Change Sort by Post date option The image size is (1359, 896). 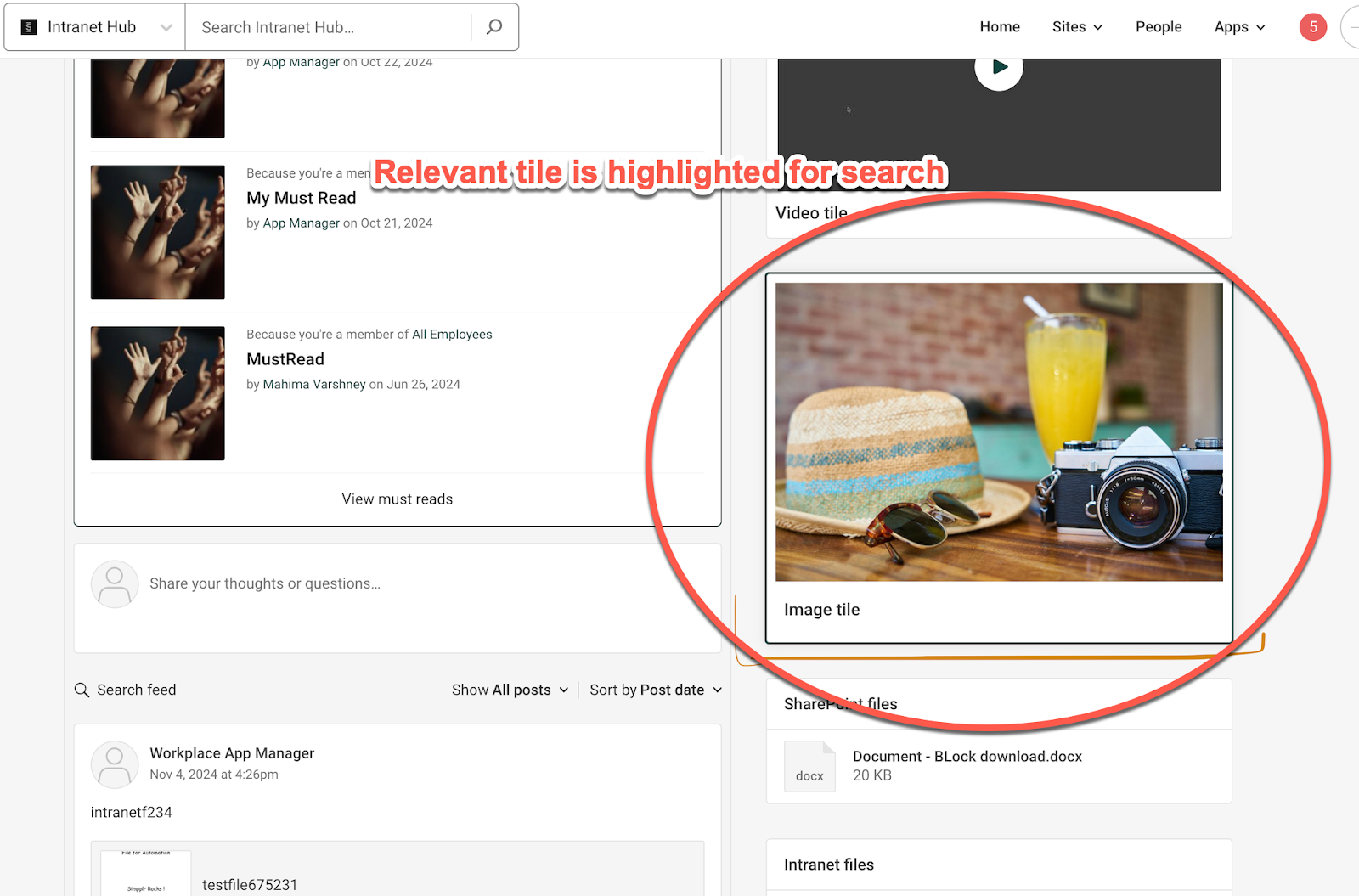click(x=656, y=690)
